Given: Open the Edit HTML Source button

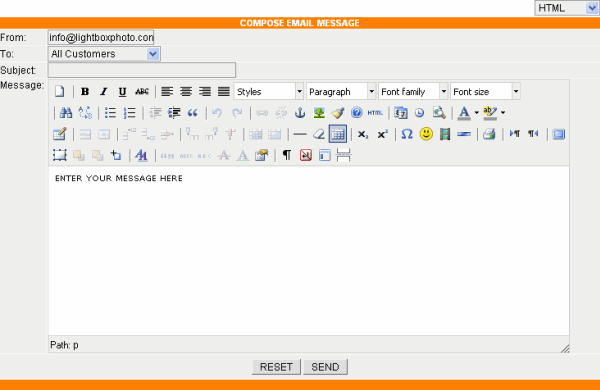Looking at the screenshot, I should point(375,113).
